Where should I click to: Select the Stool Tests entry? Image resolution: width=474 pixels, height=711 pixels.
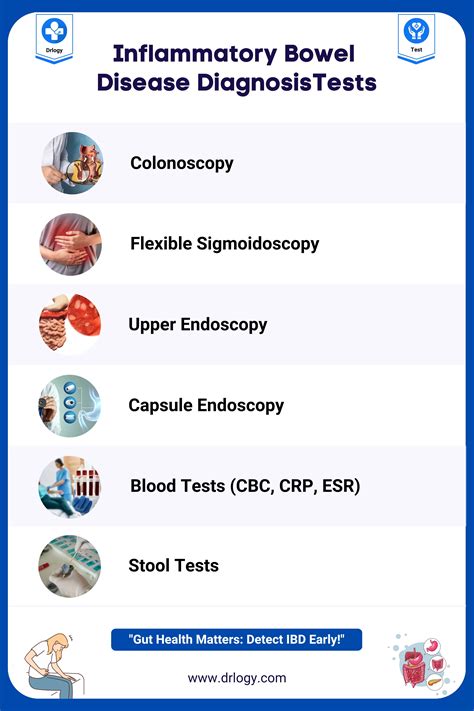point(173,566)
